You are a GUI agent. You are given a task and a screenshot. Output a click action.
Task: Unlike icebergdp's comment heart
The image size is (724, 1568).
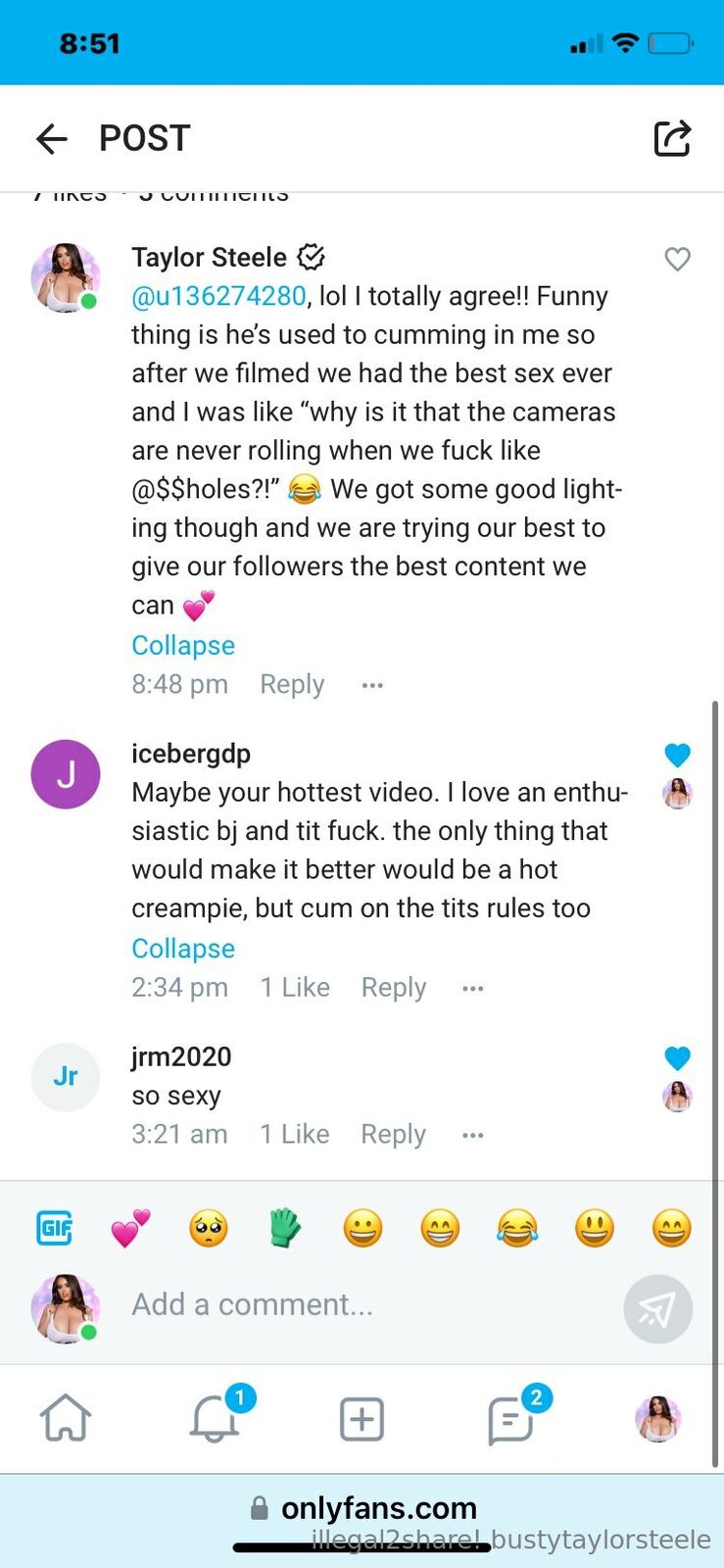point(677,755)
